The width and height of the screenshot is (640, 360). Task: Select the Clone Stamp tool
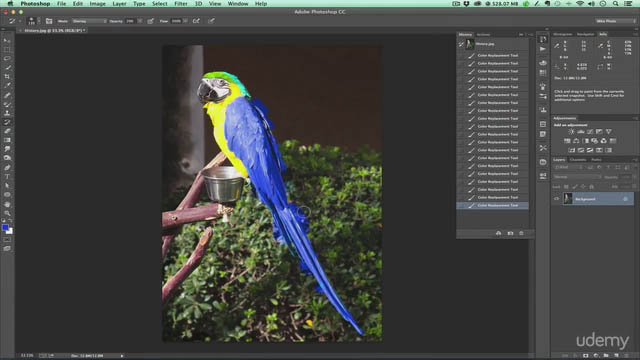tap(7, 113)
